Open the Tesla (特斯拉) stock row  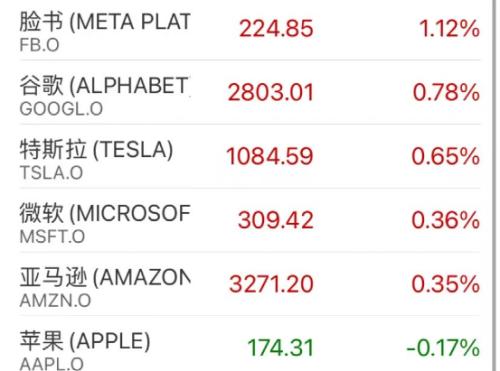(x=250, y=156)
